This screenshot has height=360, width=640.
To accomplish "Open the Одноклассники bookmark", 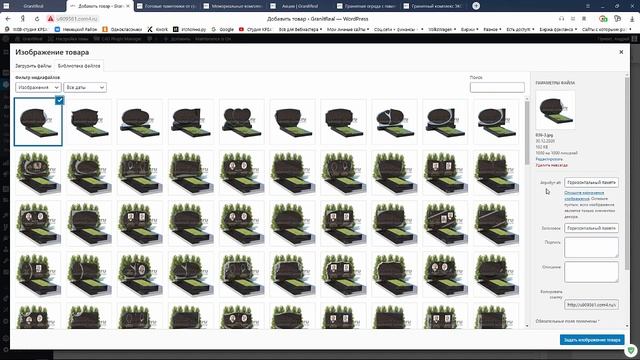I will pyautogui.click(x=122, y=29).
